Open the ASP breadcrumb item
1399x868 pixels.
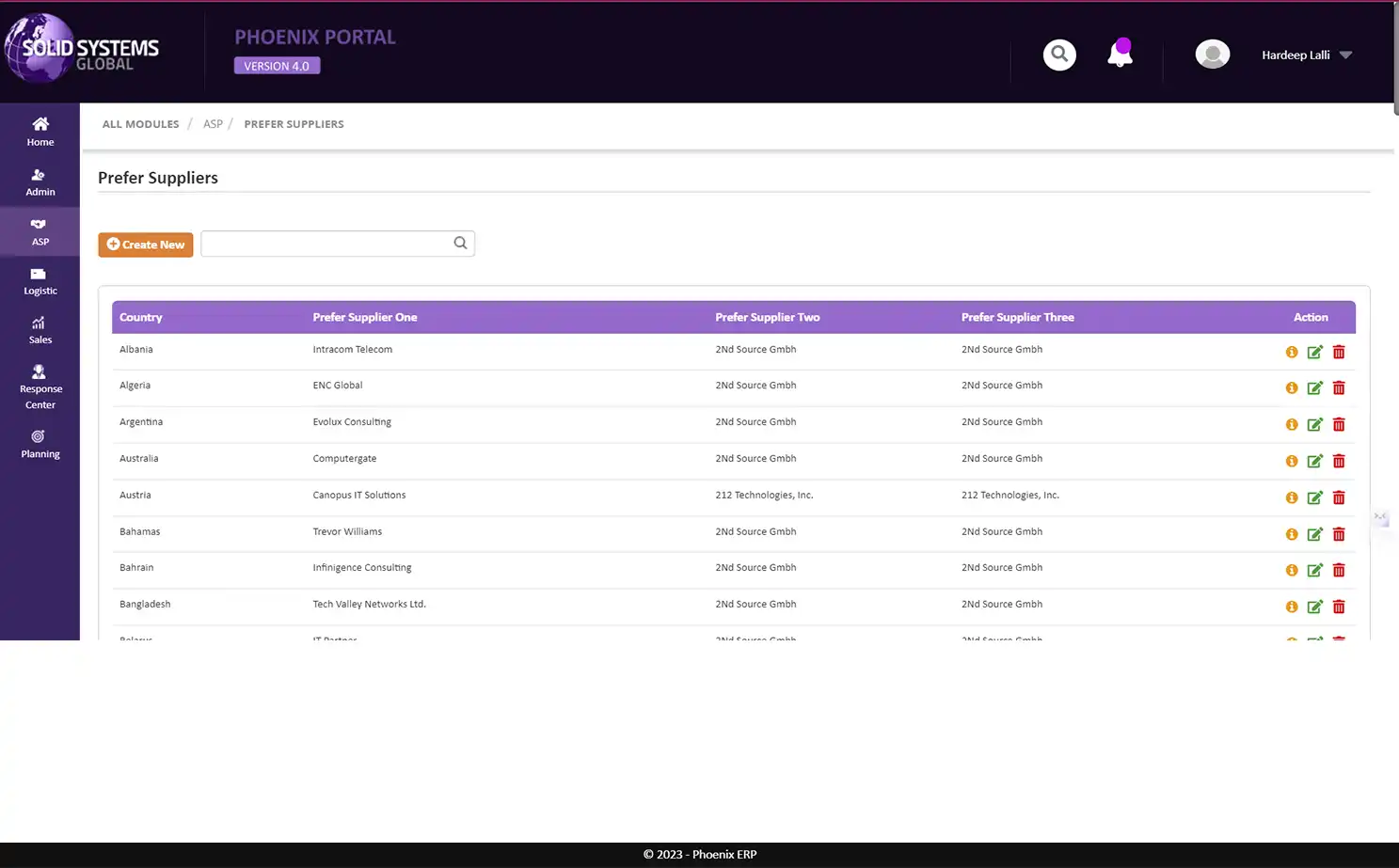pos(213,123)
